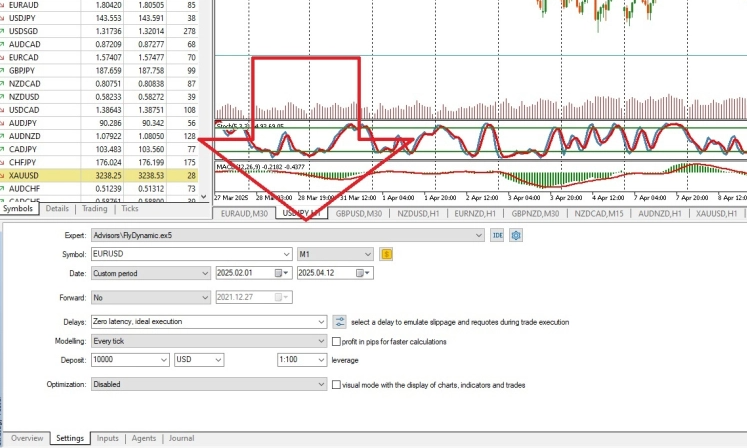Select the USDCAD row in Market Watch
This screenshot has height=448, width=747.
click(99, 110)
